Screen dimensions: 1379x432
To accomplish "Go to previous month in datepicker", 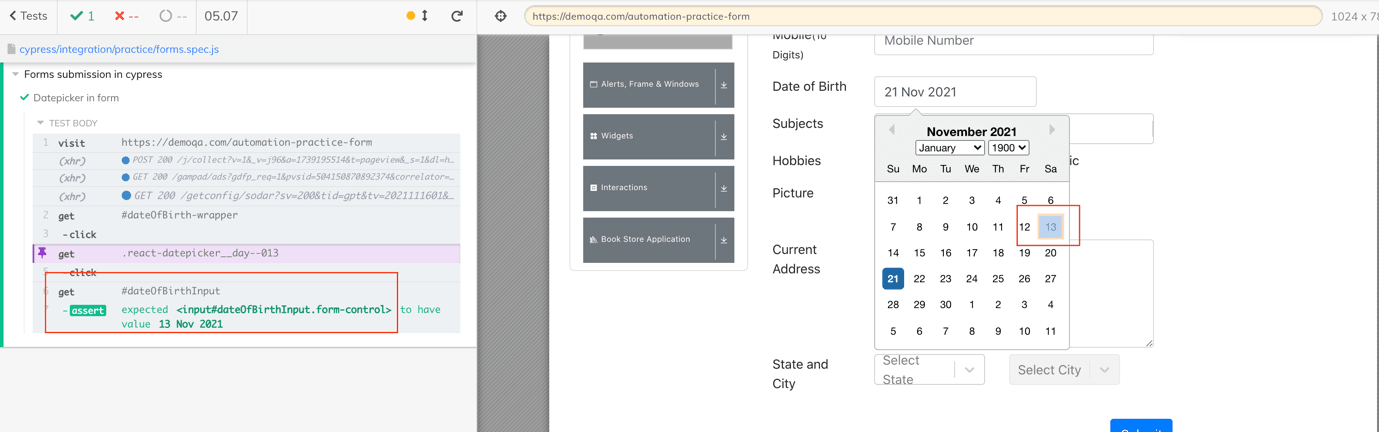I will pos(892,130).
